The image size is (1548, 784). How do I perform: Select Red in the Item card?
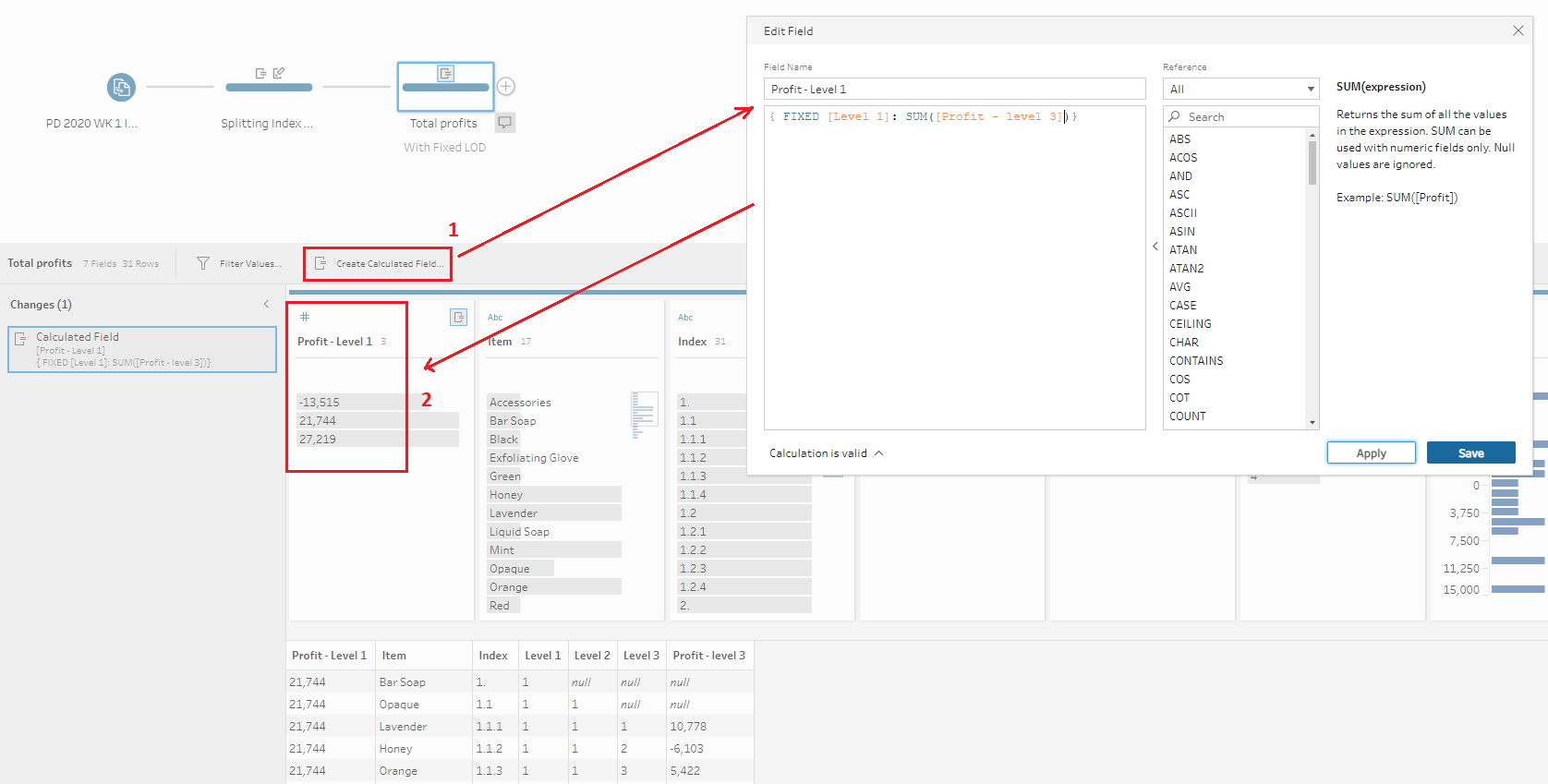(x=504, y=606)
